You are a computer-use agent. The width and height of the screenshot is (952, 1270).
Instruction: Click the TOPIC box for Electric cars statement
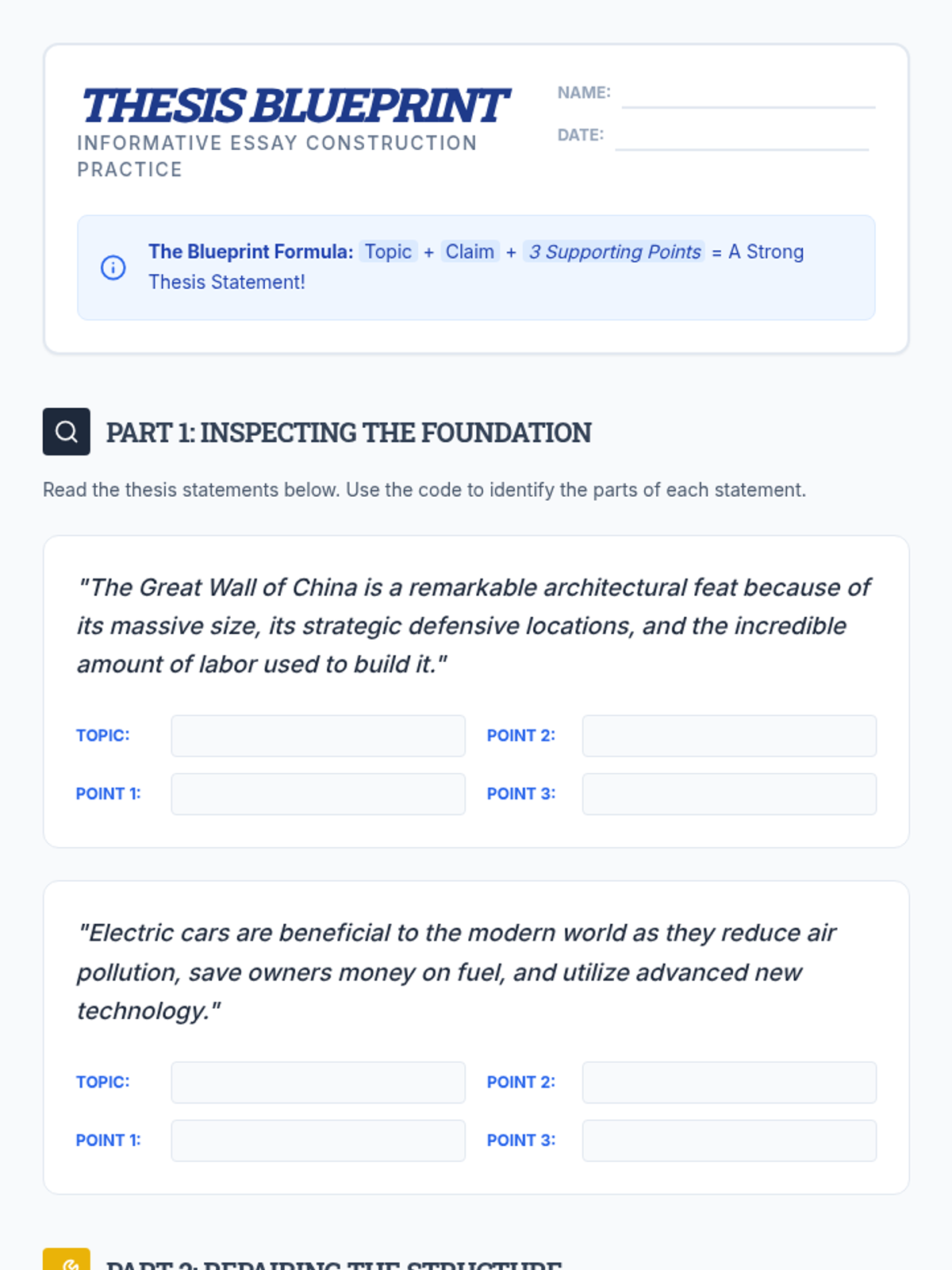[318, 1083]
